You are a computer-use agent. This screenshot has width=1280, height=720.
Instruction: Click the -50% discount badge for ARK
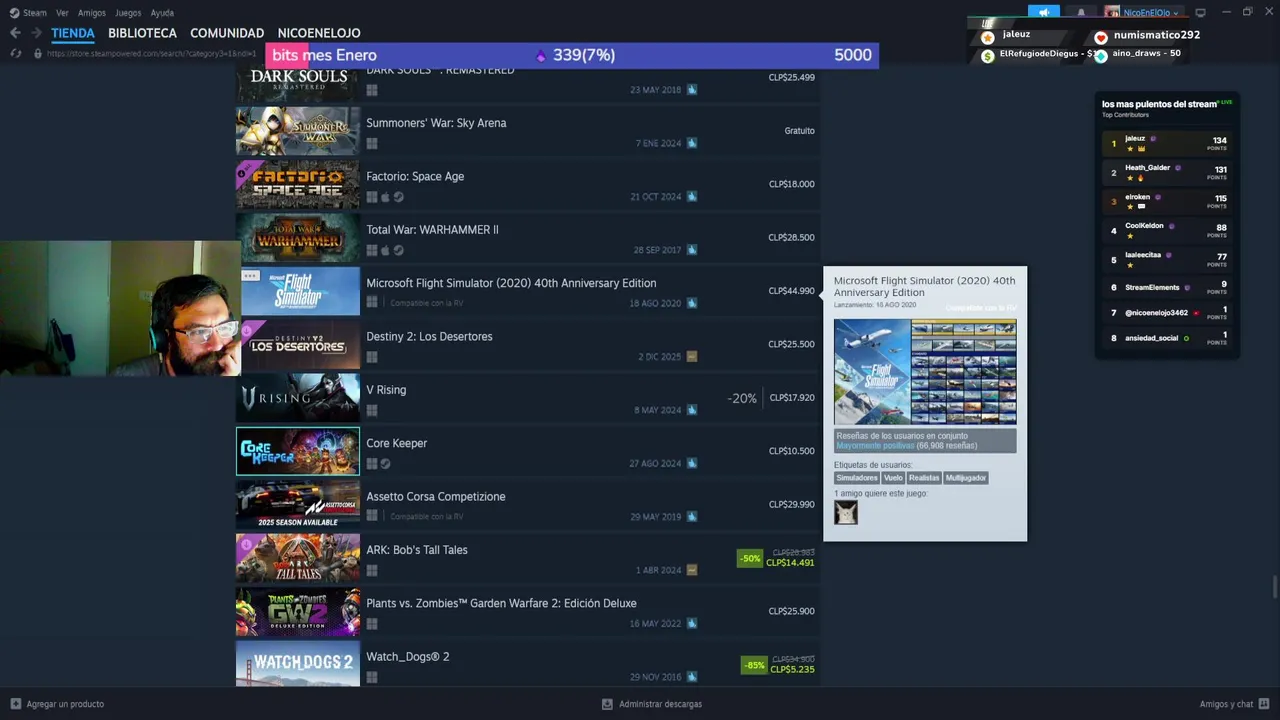point(750,558)
